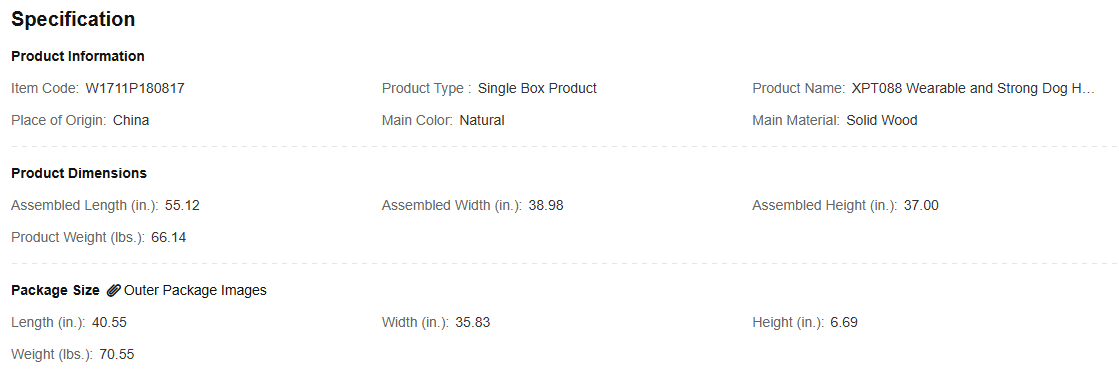Click the Assembled Width value 38.98
Viewport: 1119px width, 379px height.
pyautogui.click(x=546, y=206)
